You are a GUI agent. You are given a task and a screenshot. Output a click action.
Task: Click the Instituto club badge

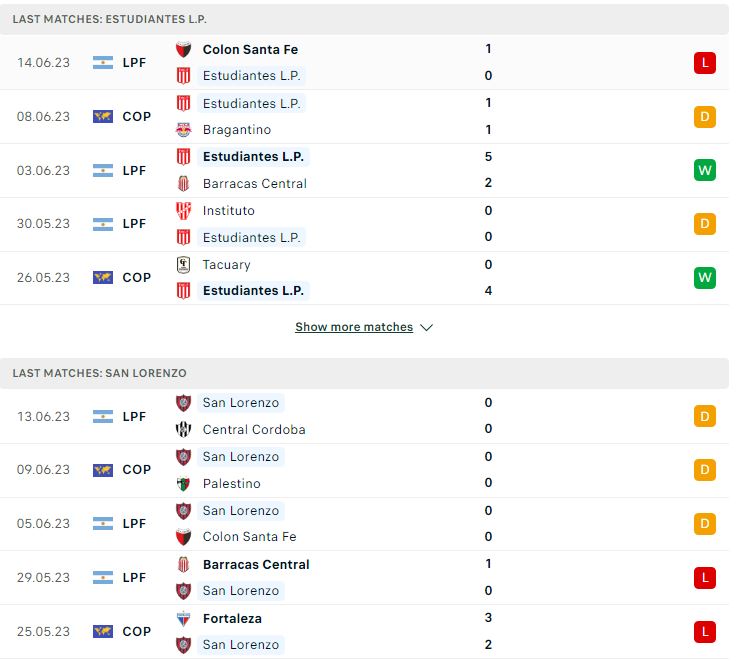[x=183, y=211]
